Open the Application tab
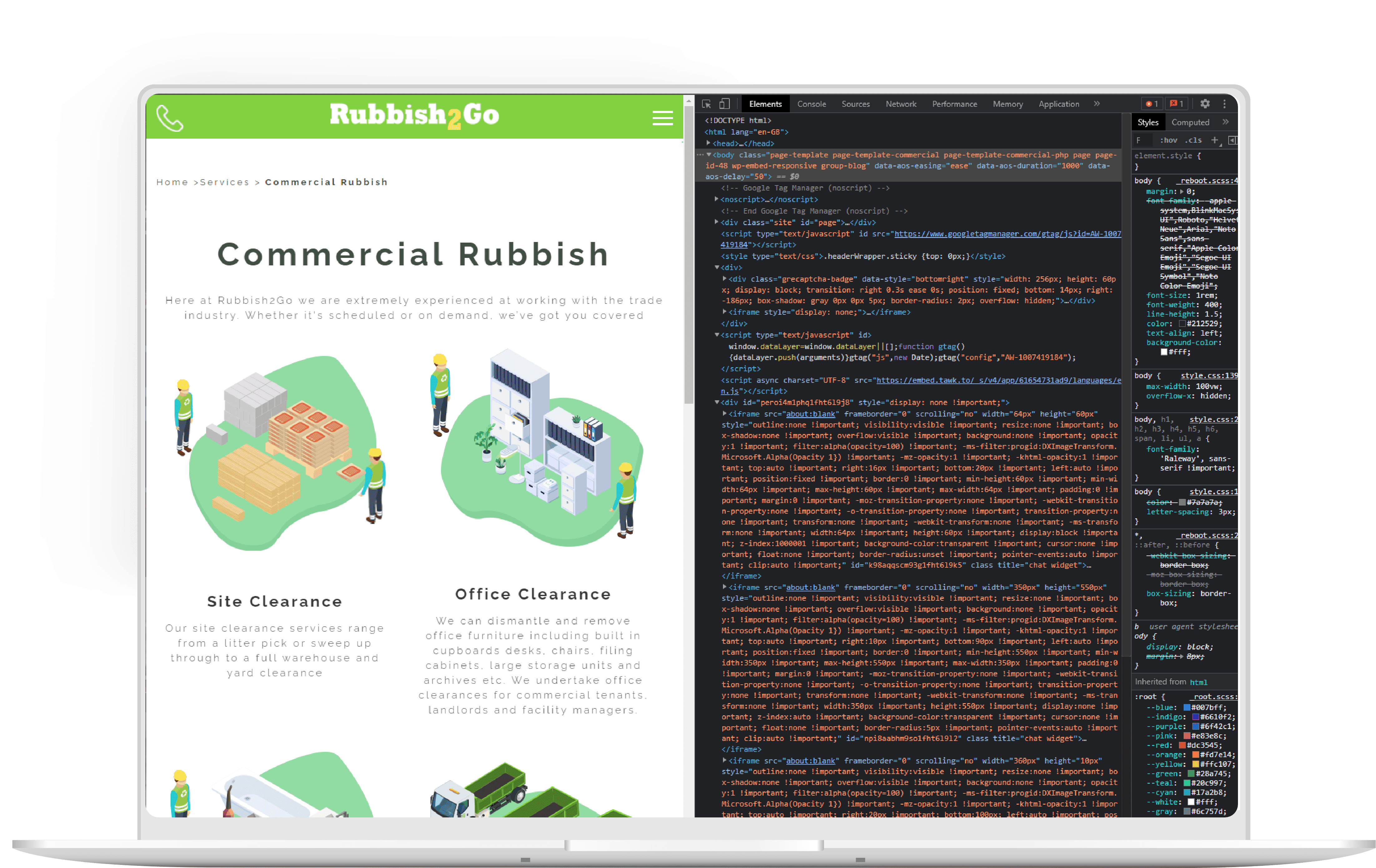This screenshot has height=868, width=1376. pyautogui.click(x=1058, y=104)
